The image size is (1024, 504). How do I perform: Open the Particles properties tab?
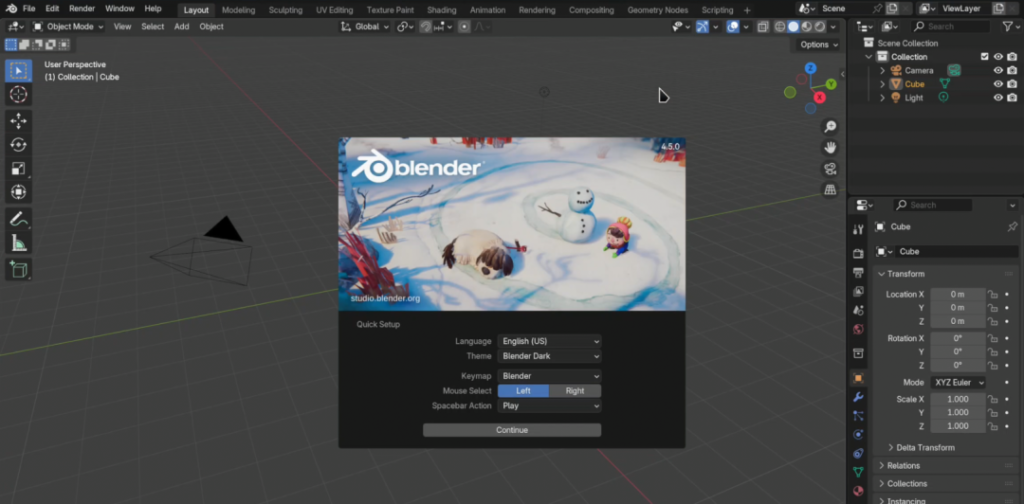pos(858,416)
